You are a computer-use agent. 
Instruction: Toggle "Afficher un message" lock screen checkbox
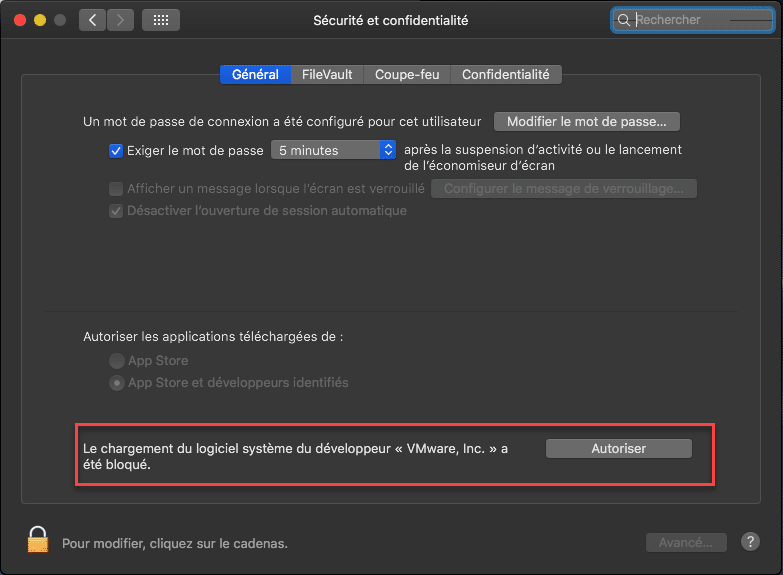[116, 189]
